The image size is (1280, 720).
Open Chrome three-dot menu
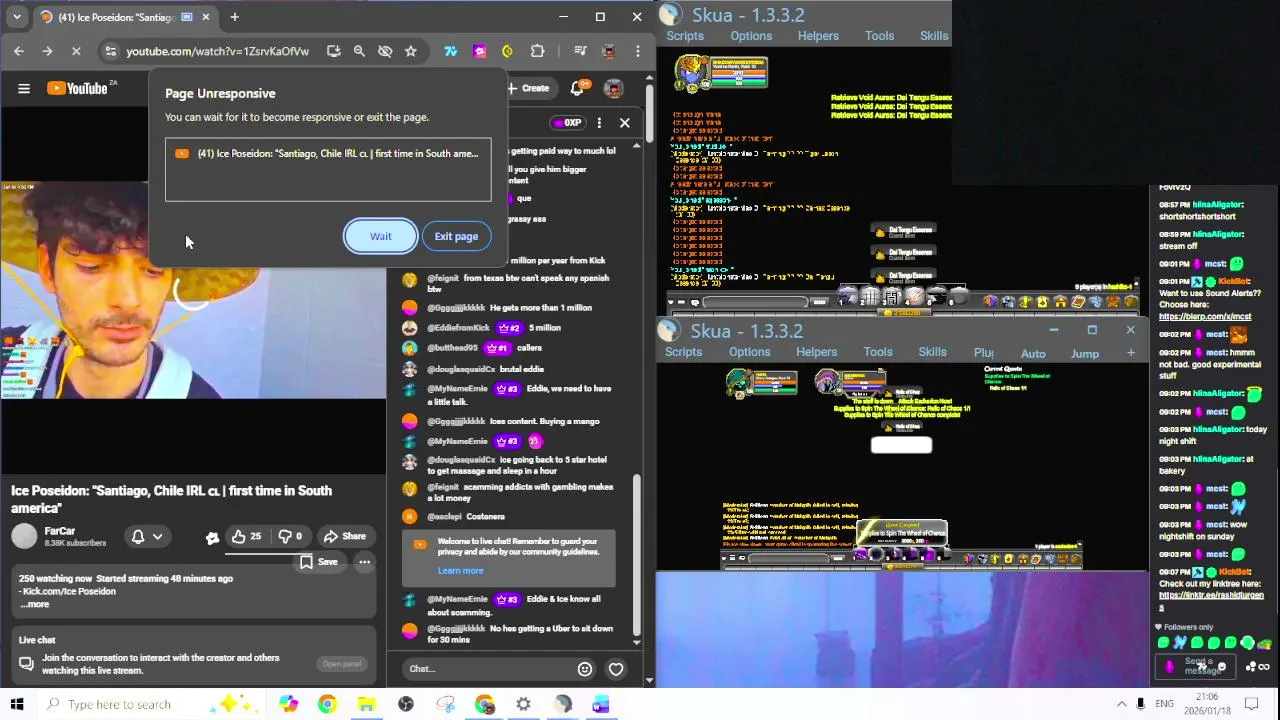pos(638,51)
